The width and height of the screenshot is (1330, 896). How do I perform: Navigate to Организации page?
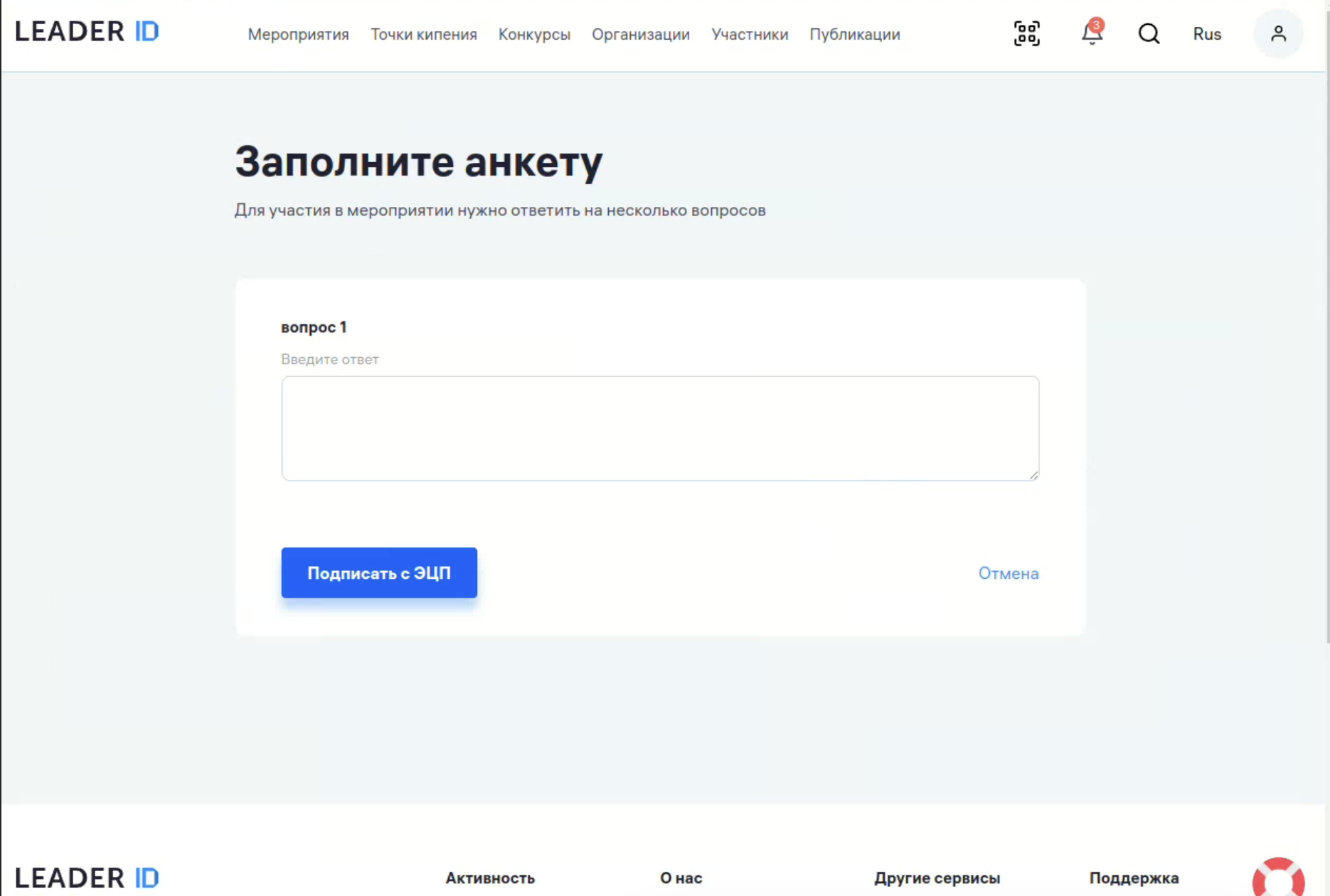[640, 34]
